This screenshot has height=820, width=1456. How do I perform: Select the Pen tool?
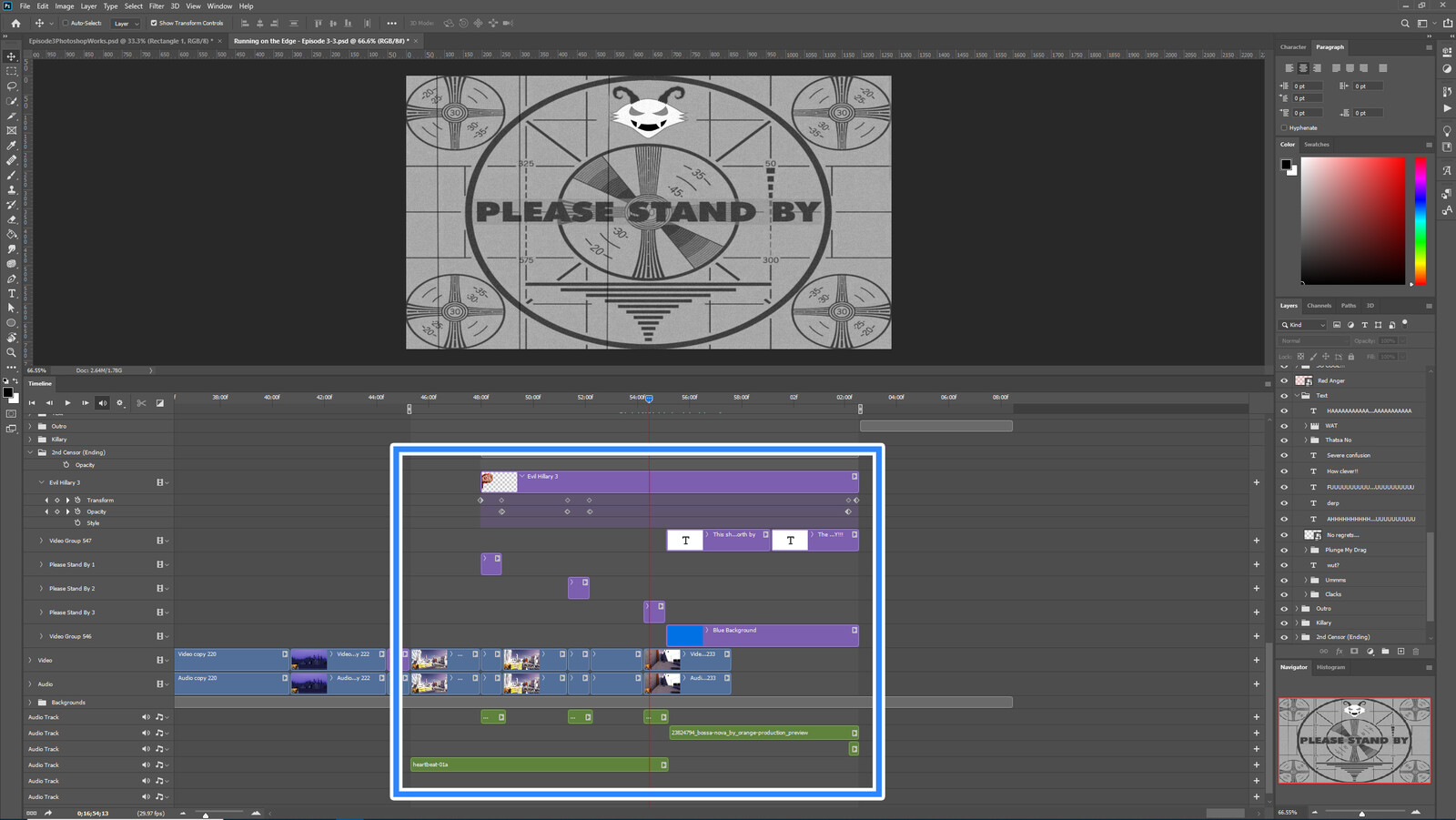coord(12,278)
